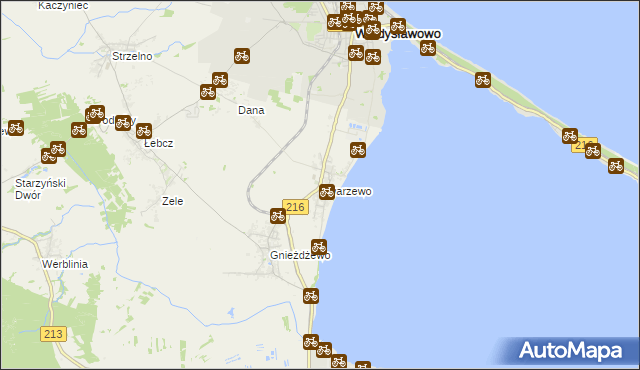640x370 pixels.
Task: Click the bicycle marker northeast of Dana
Action: tap(242, 56)
